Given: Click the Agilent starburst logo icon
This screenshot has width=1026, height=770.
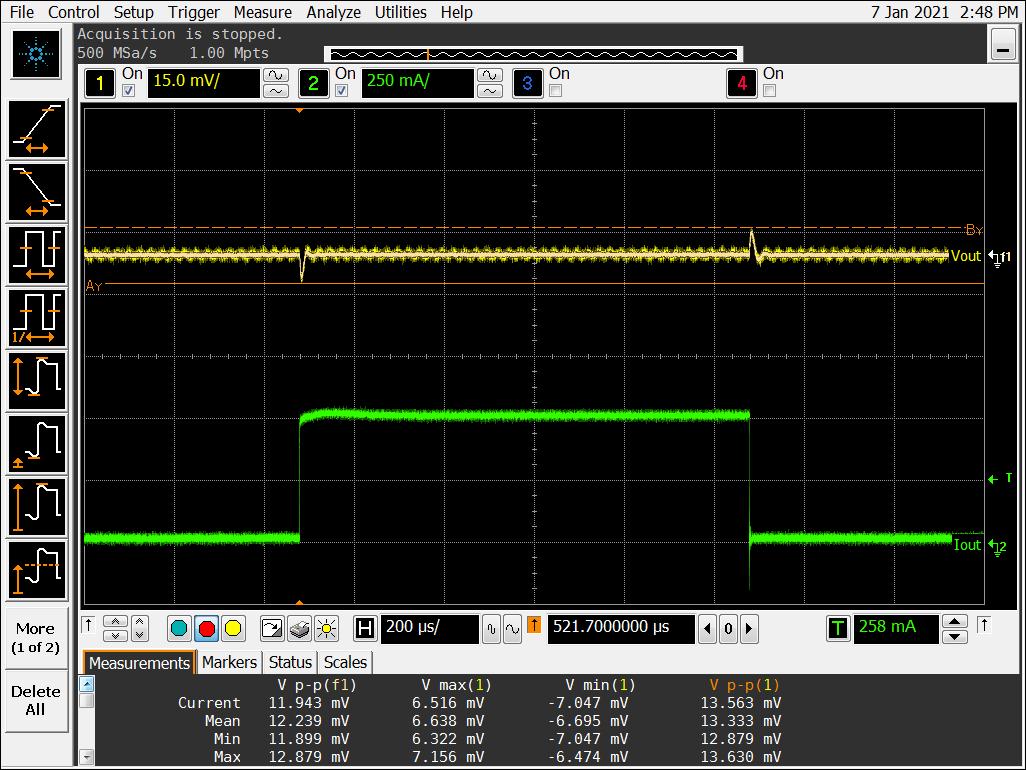Looking at the screenshot, I should coord(36,54).
